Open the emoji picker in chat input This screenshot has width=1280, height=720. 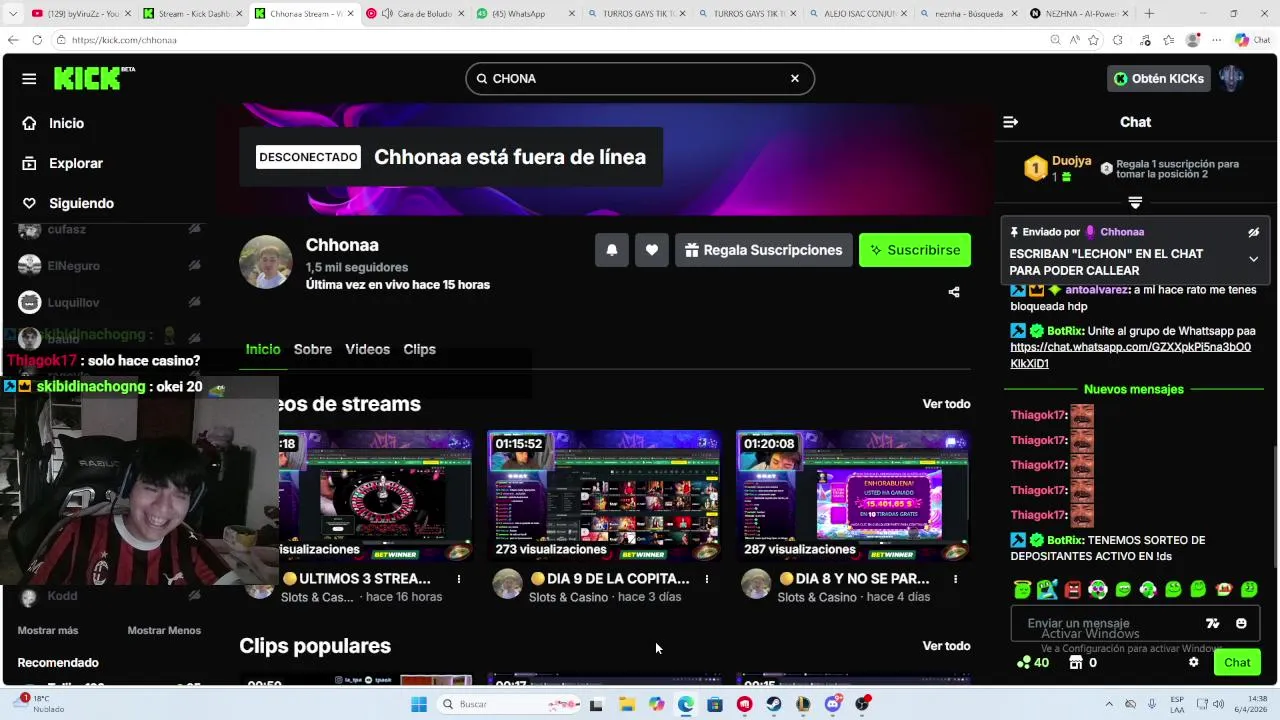[1241, 623]
